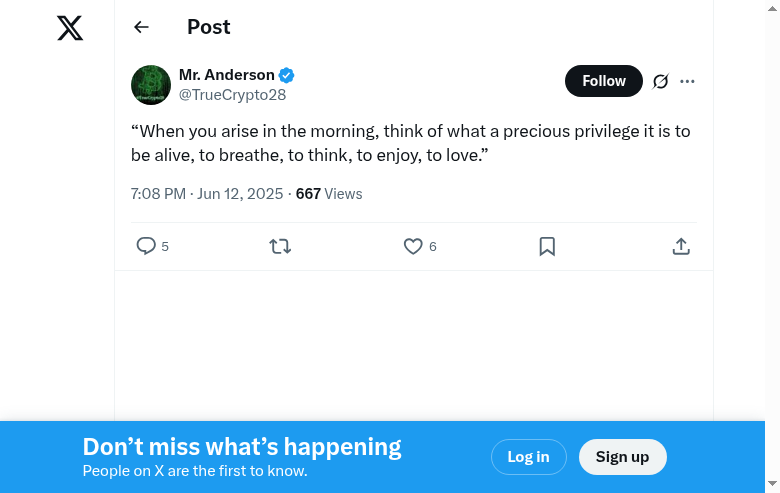Repost this post using arrows icon

(280, 246)
